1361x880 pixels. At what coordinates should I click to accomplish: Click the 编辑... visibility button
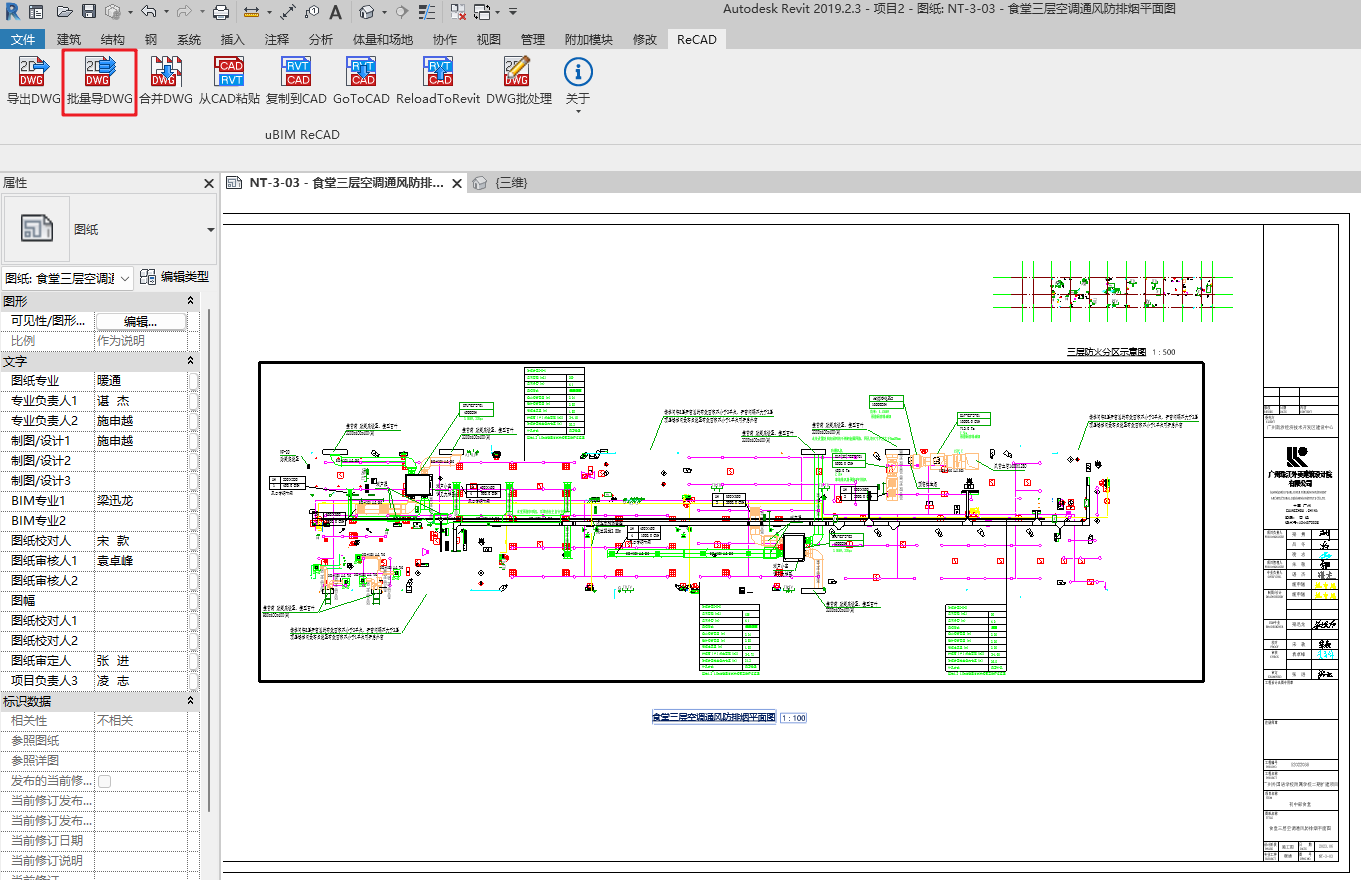click(141, 321)
